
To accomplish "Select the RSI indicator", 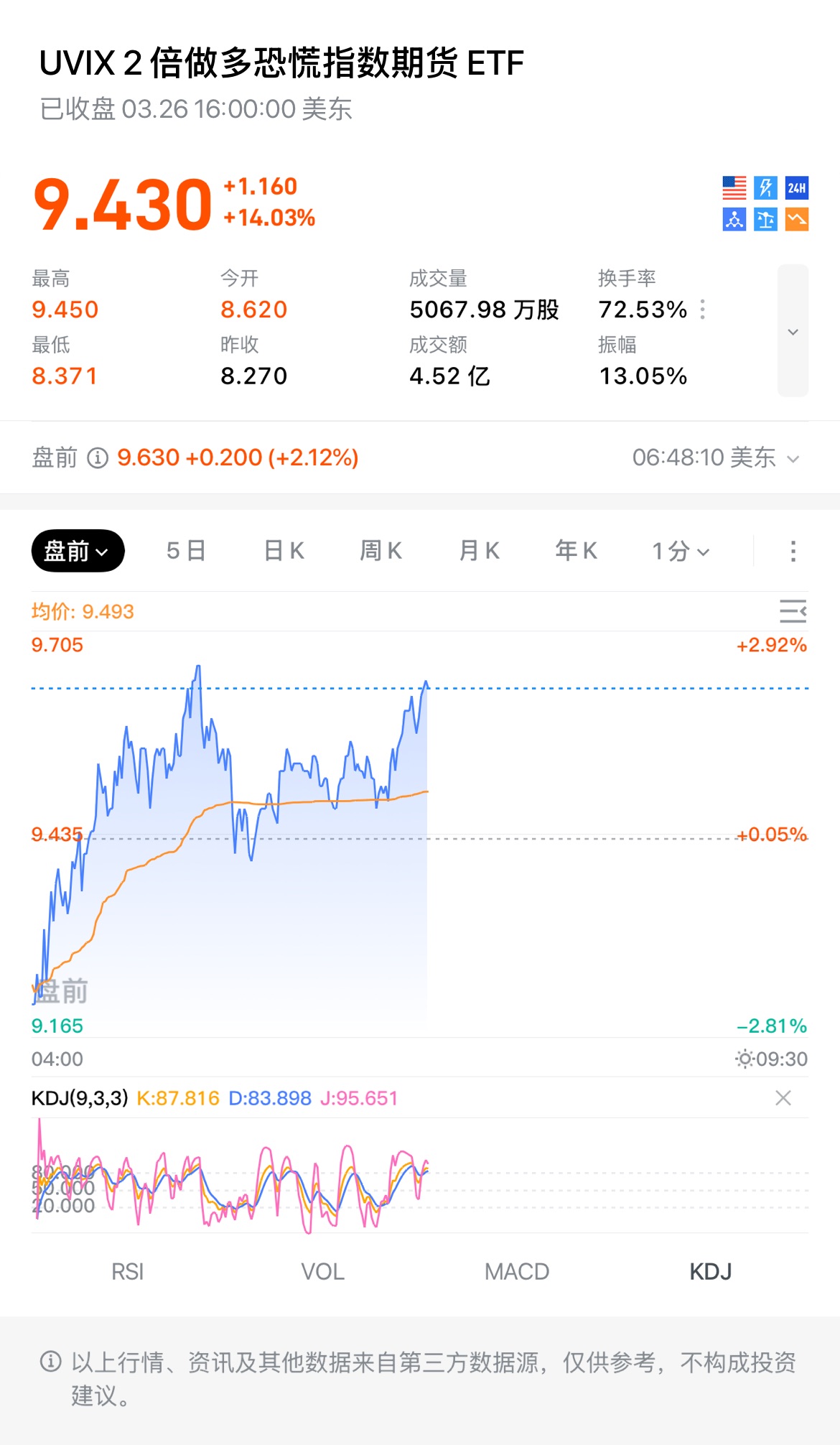I will pos(128,1272).
